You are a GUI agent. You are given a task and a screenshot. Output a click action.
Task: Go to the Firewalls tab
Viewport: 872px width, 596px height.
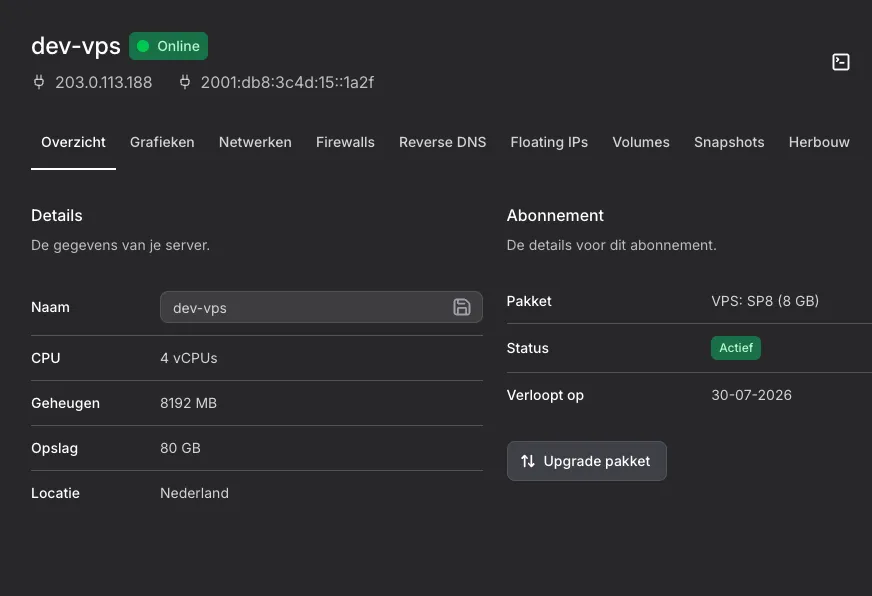[x=345, y=142]
